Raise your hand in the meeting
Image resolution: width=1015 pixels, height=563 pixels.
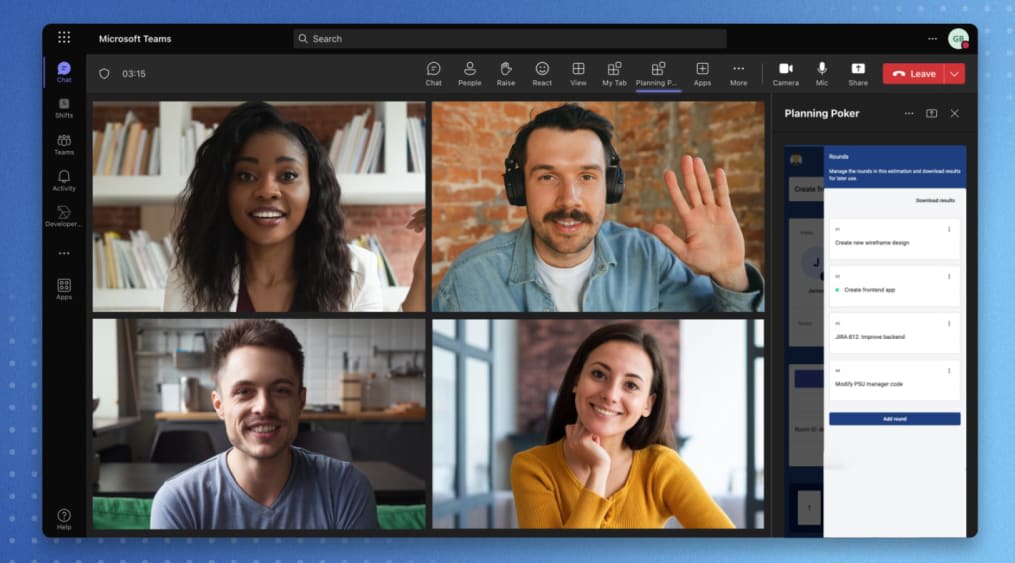tap(506, 74)
